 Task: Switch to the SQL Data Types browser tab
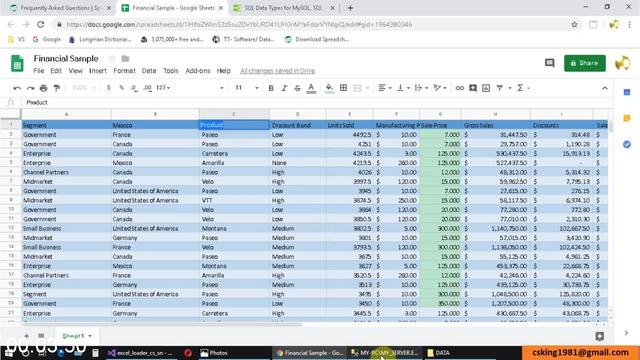284,8
